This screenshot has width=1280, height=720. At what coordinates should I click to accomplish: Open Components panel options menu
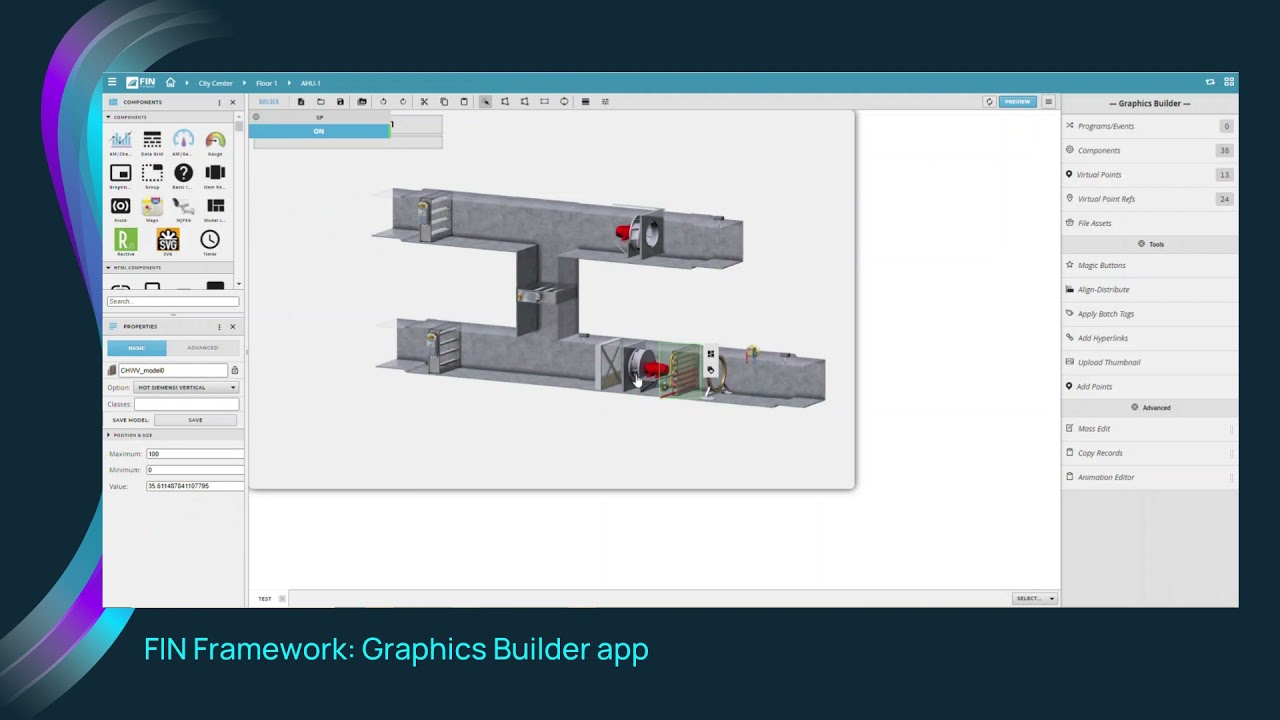(x=219, y=102)
